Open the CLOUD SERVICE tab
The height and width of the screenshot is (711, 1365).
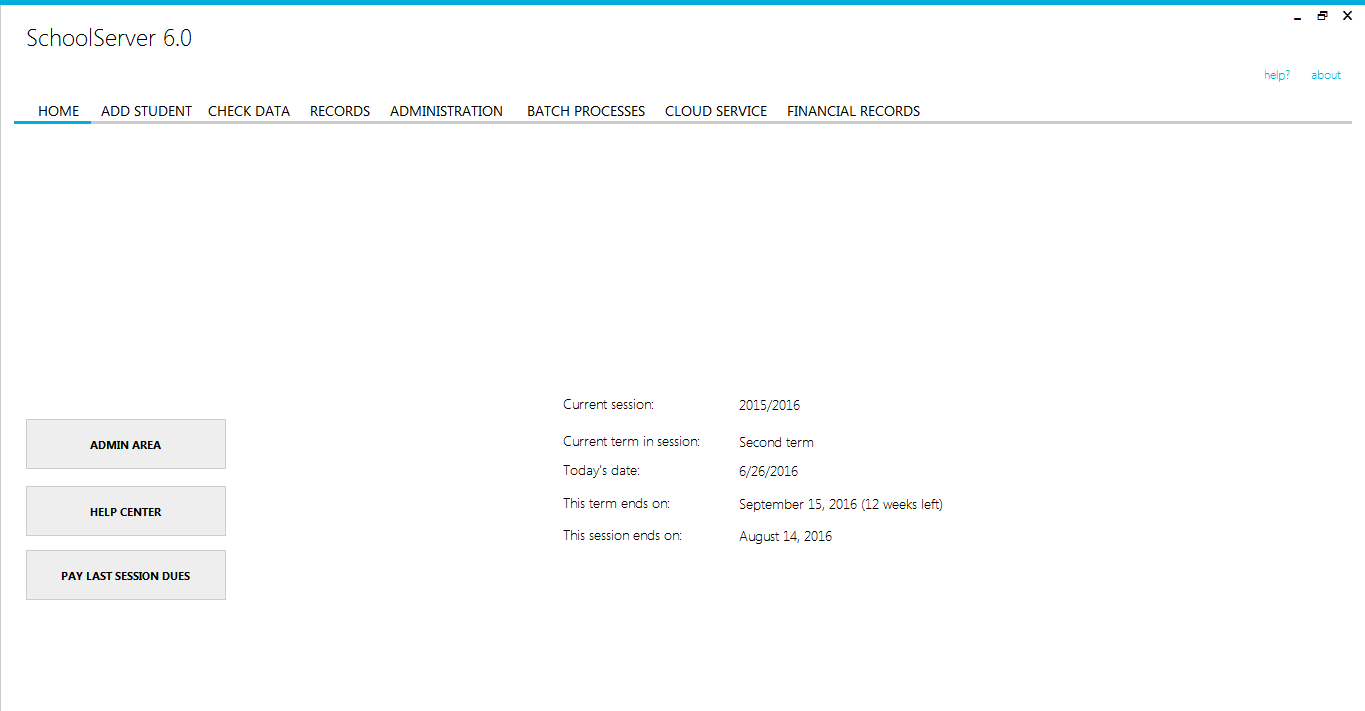715,111
